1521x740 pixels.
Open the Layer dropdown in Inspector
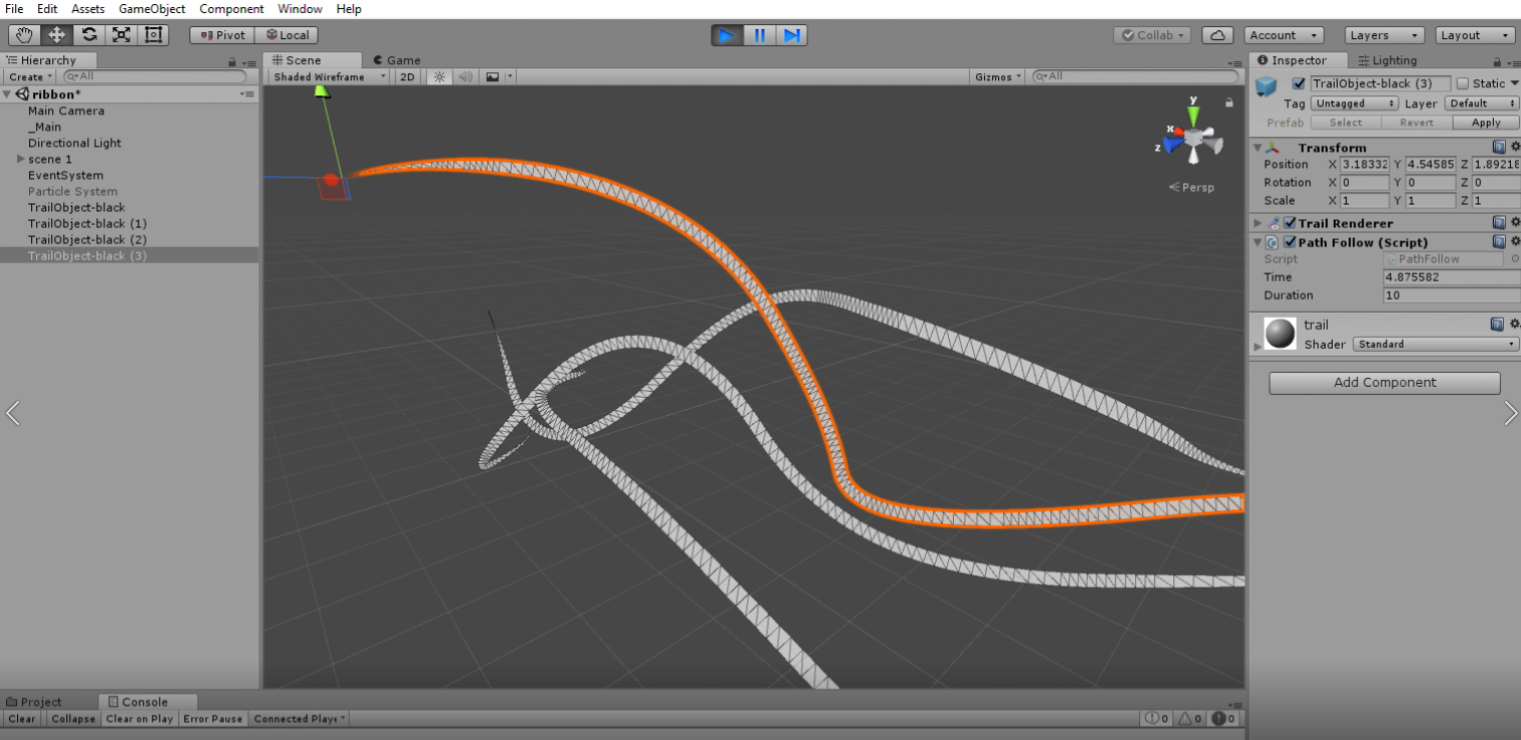[1482, 103]
